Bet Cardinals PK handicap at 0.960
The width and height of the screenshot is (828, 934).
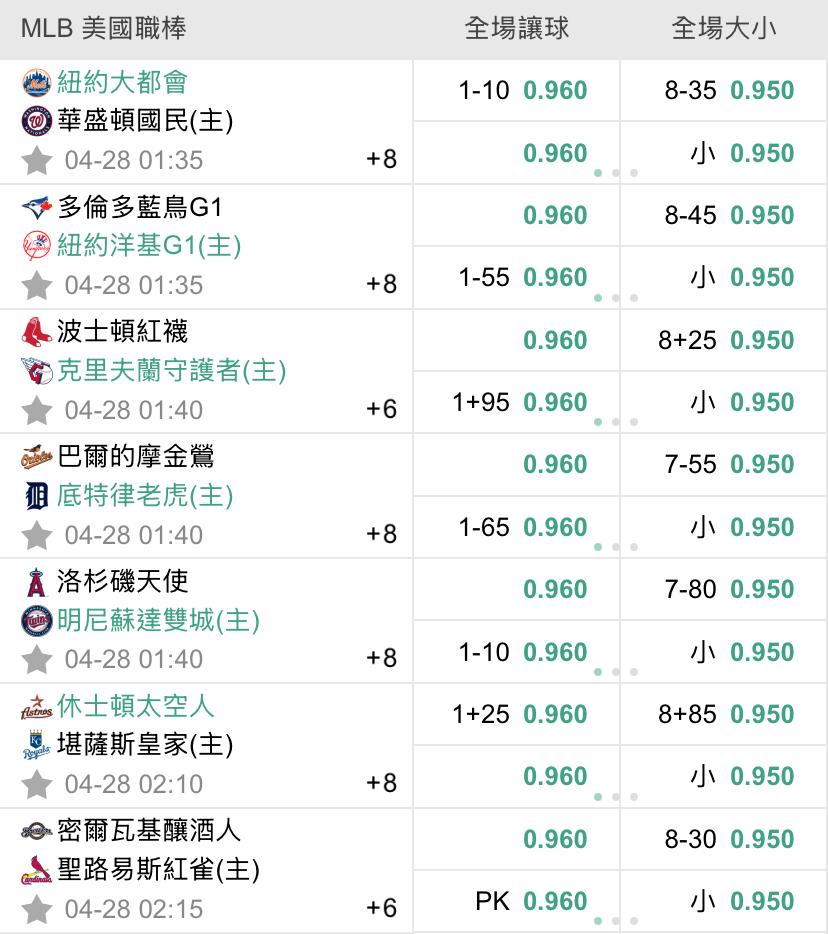tap(516, 901)
